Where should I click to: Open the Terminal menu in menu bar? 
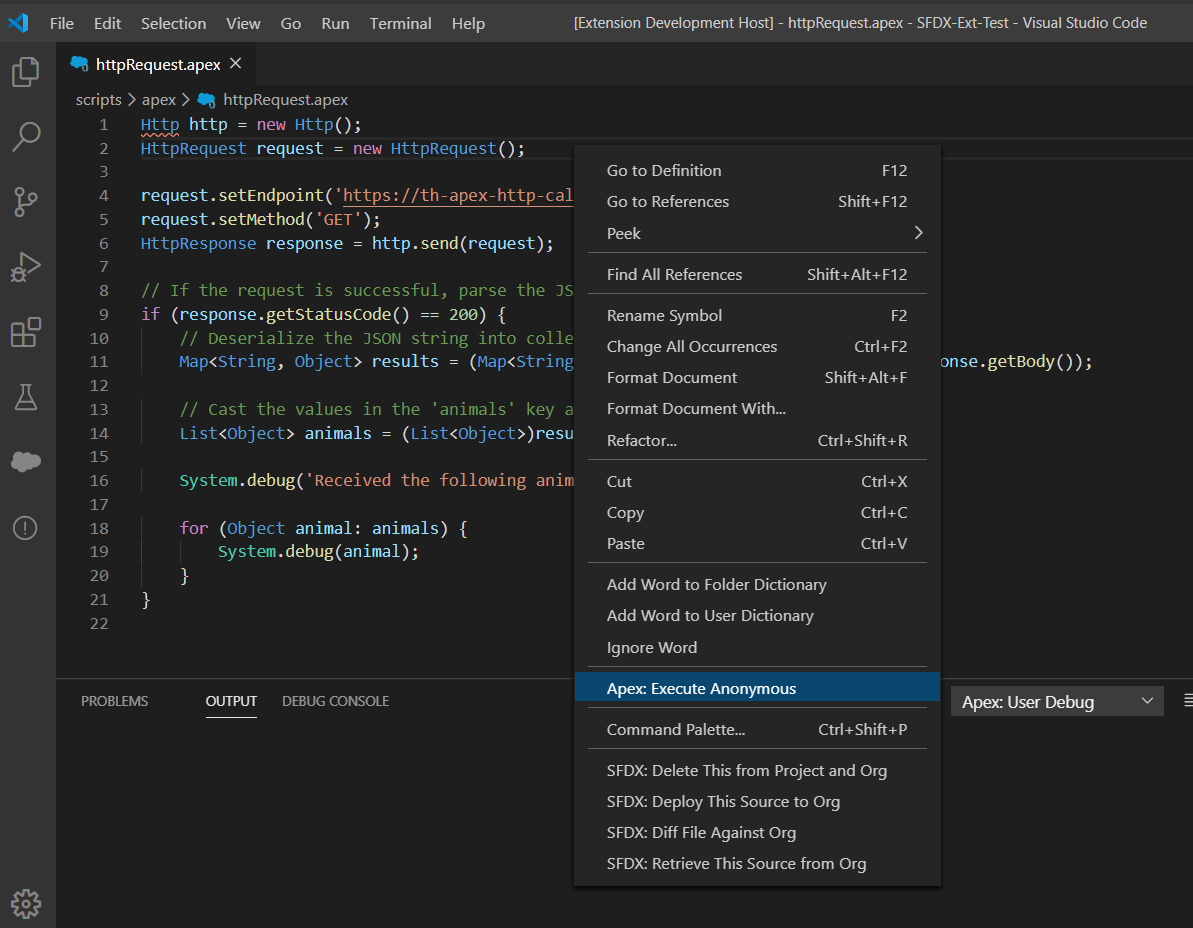coord(399,23)
